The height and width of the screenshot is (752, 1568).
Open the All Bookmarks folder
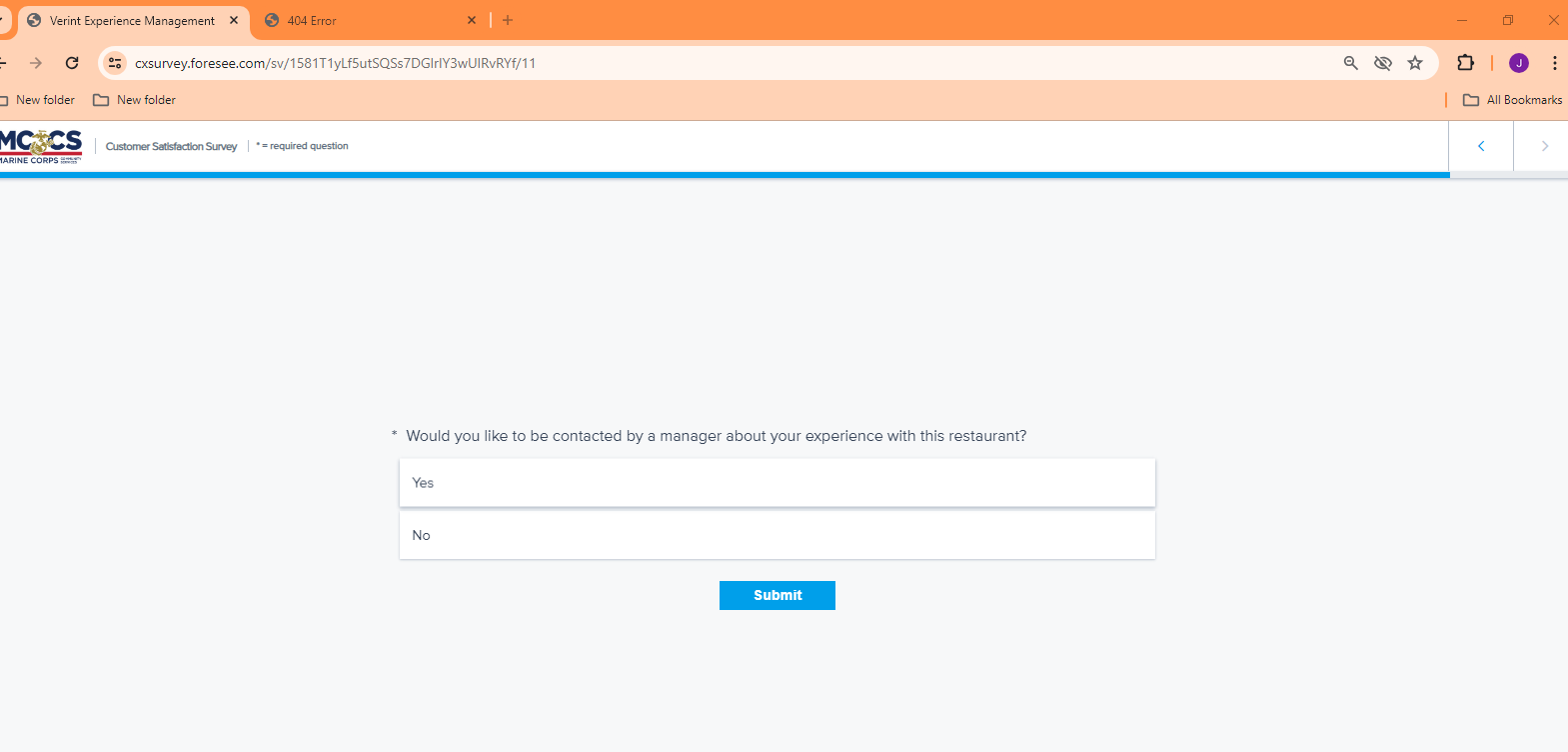point(1513,100)
